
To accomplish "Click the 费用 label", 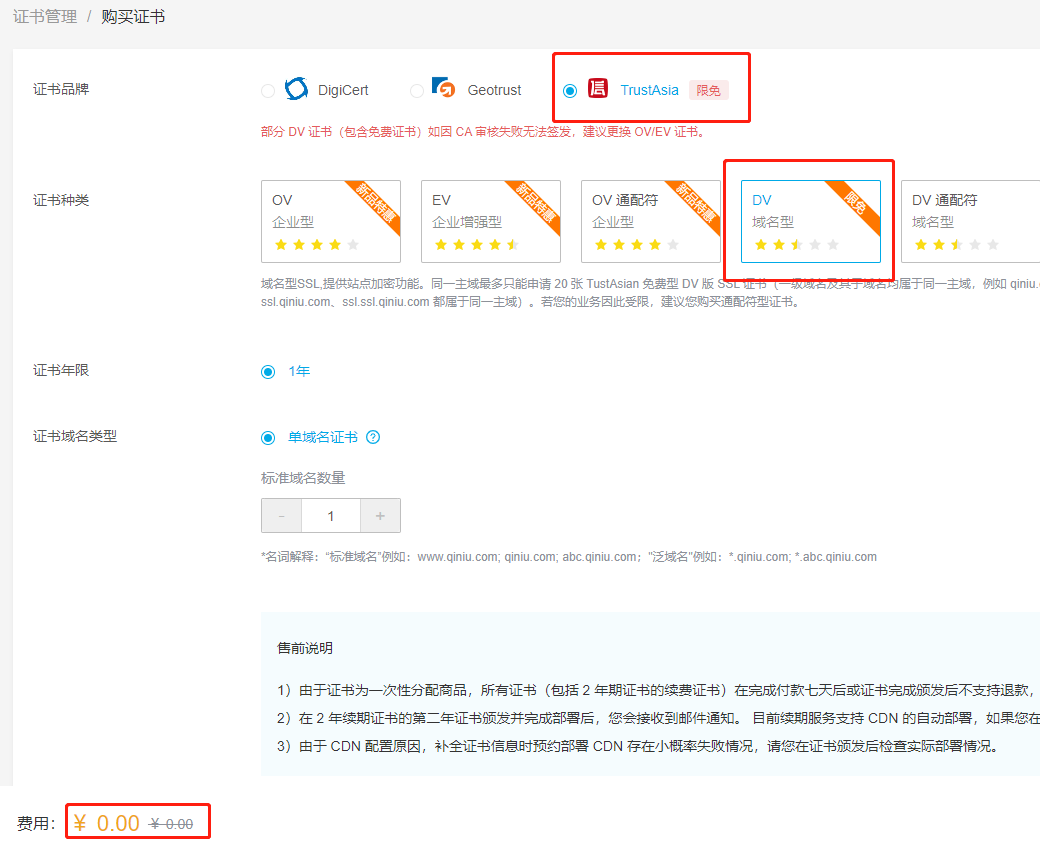I will (x=36, y=824).
